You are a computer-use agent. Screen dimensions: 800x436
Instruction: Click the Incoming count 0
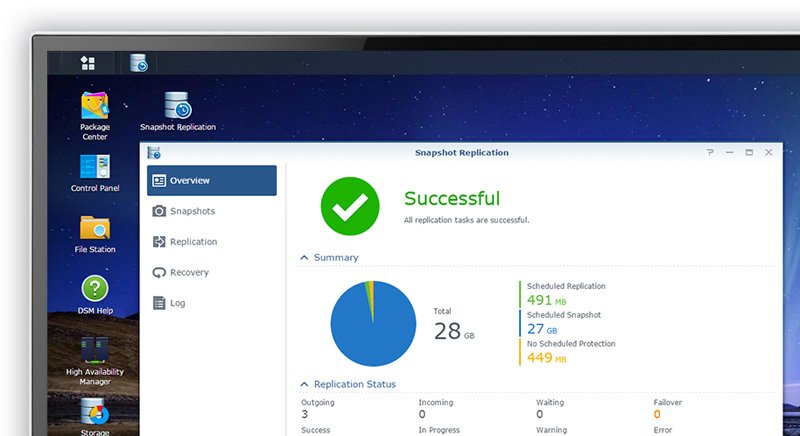point(422,414)
